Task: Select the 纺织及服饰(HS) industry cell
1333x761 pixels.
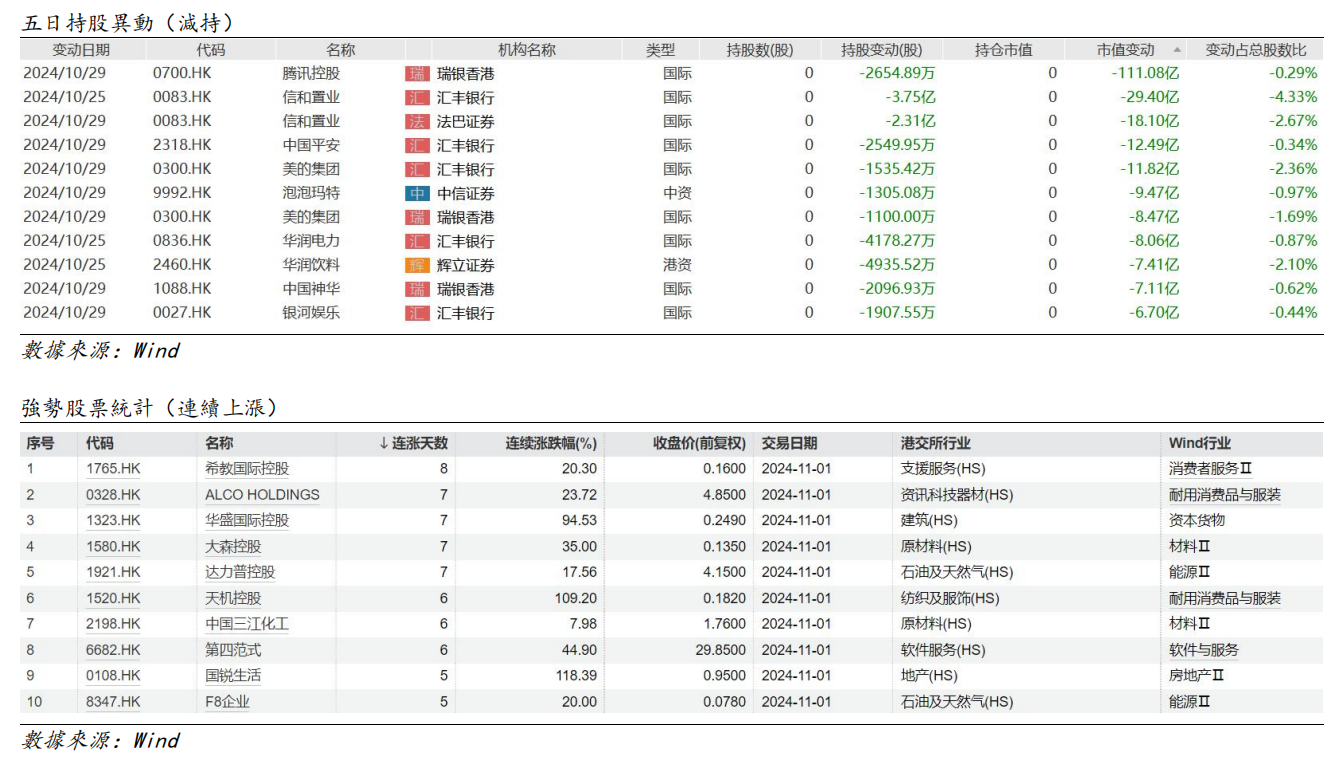Action: point(950,598)
